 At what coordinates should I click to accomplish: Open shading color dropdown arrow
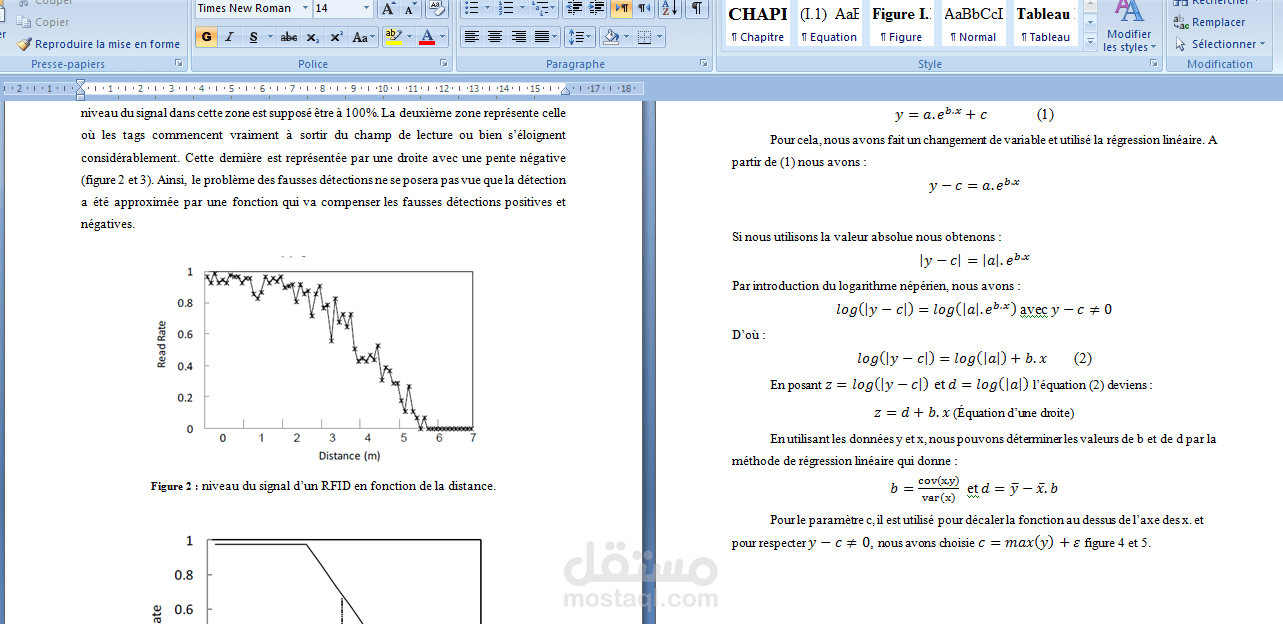coord(625,37)
